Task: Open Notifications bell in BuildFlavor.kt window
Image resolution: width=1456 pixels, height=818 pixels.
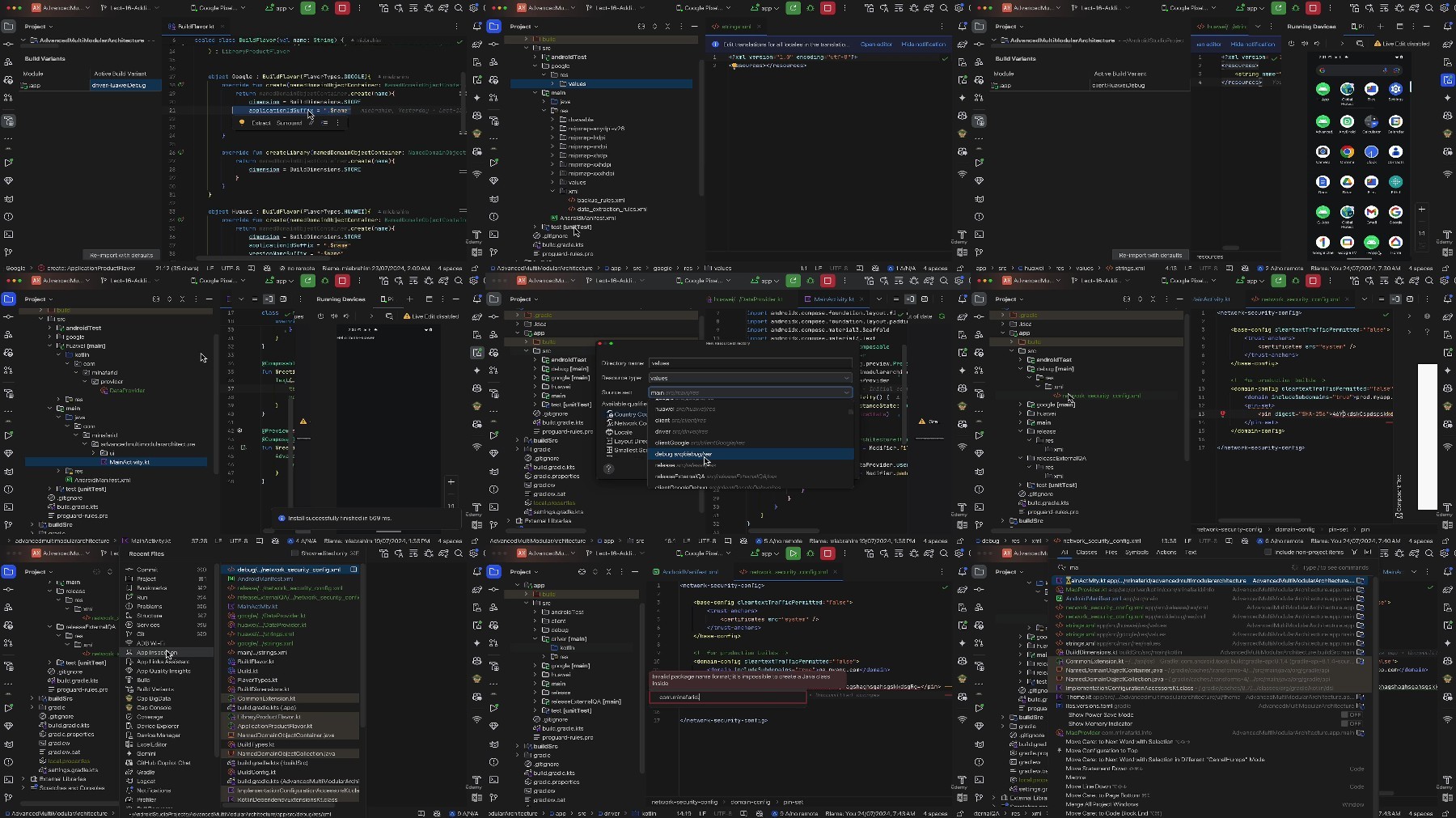Action: click(476, 26)
